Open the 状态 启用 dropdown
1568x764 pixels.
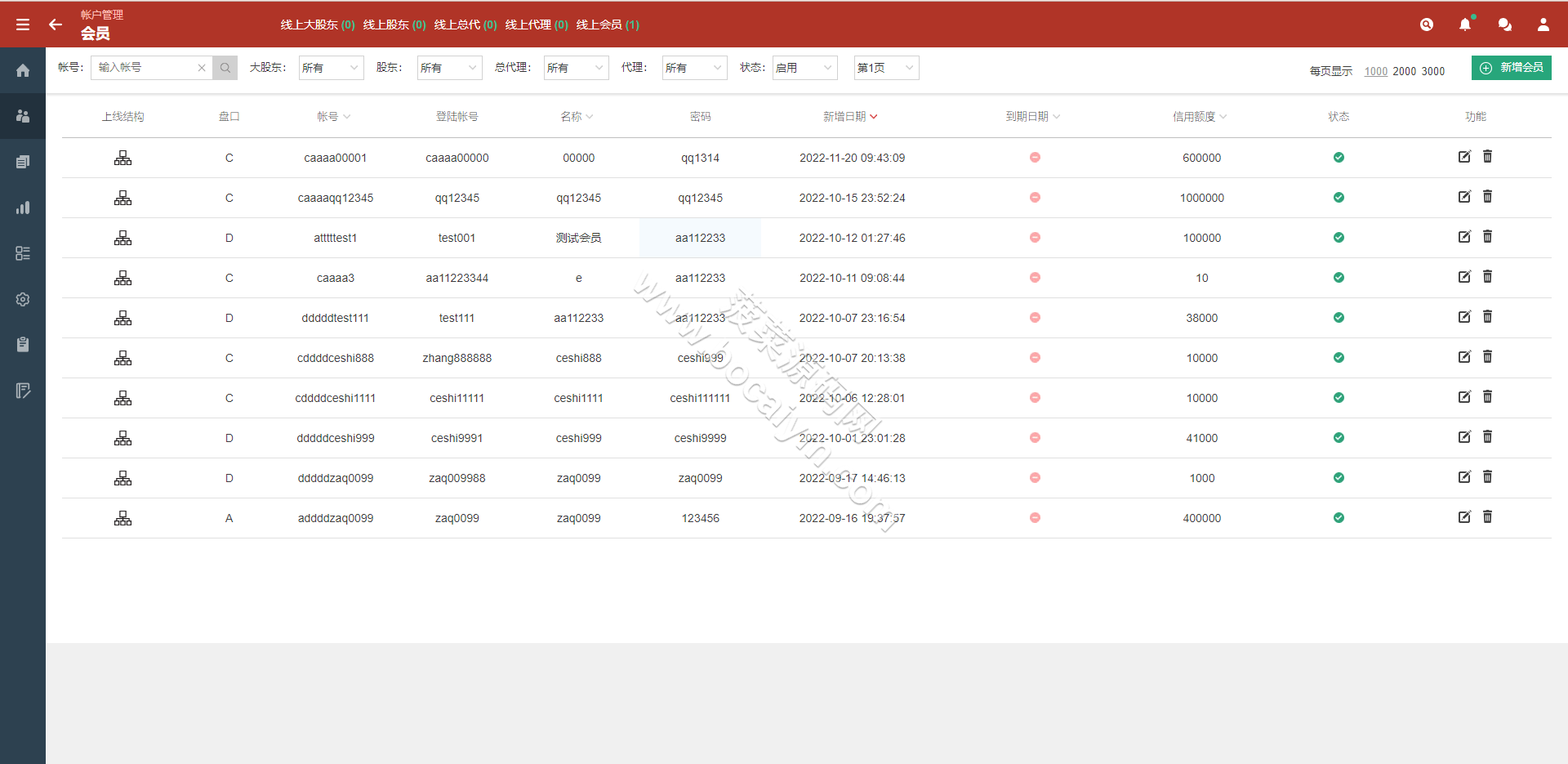tap(804, 68)
